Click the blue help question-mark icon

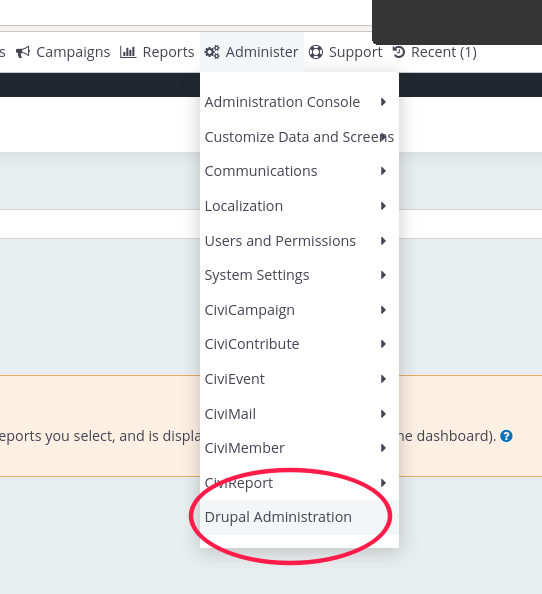tap(506, 436)
